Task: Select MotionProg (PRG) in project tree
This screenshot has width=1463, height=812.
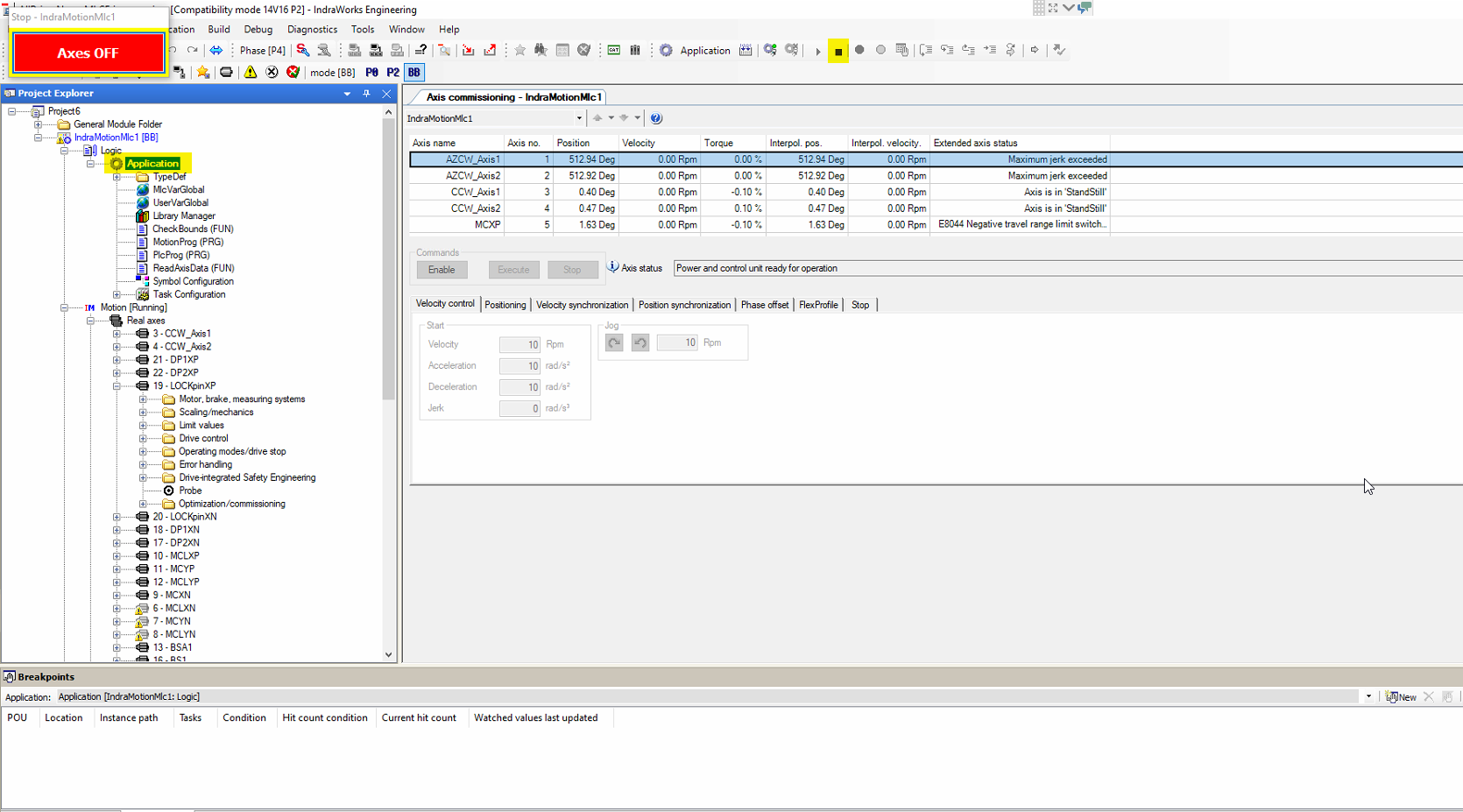Action: pyautogui.click(x=188, y=242)
